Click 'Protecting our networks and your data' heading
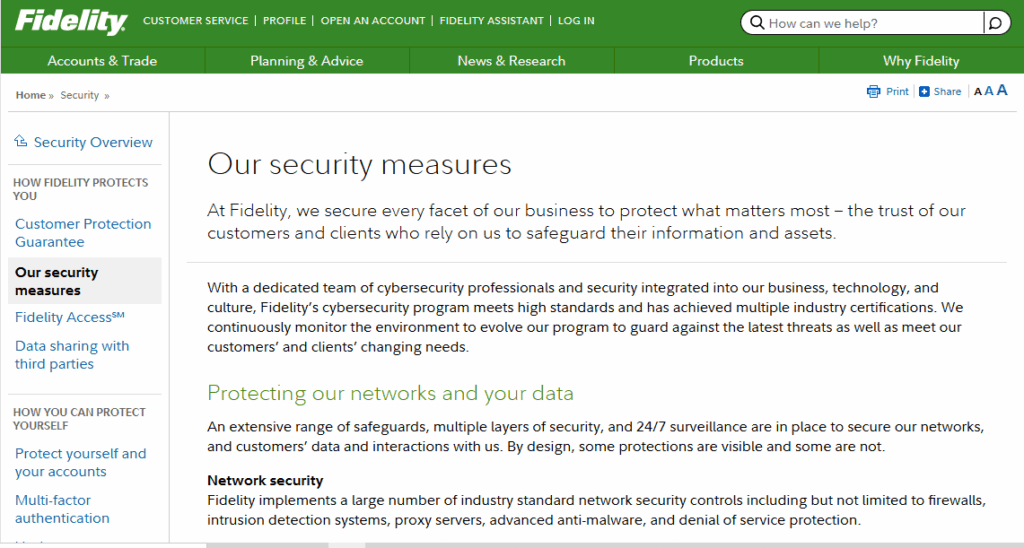Screen dimensions: 1024x548 tap(390, 393)
